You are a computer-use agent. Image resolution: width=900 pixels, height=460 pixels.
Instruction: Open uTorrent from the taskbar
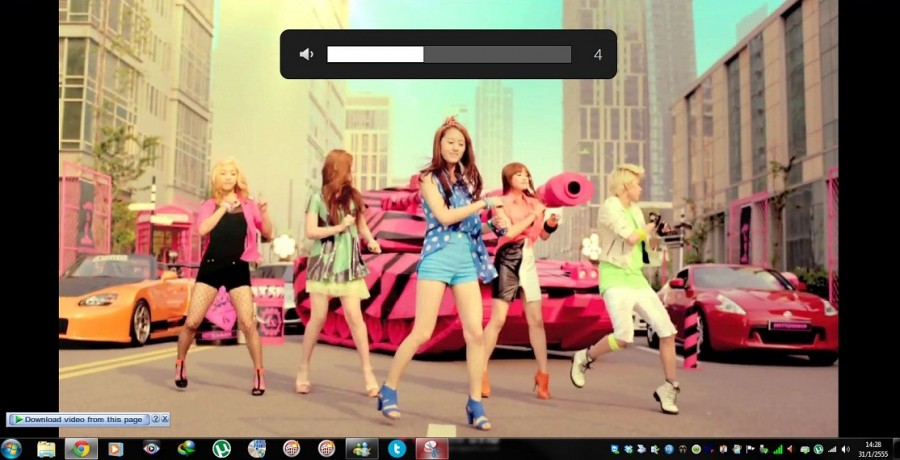pos(221,449)
